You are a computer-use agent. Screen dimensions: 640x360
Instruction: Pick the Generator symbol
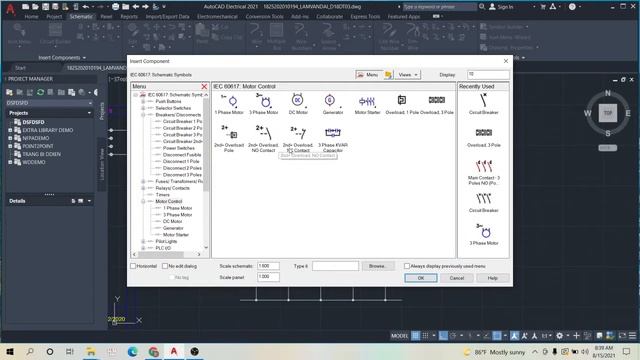tap(333, 104)
